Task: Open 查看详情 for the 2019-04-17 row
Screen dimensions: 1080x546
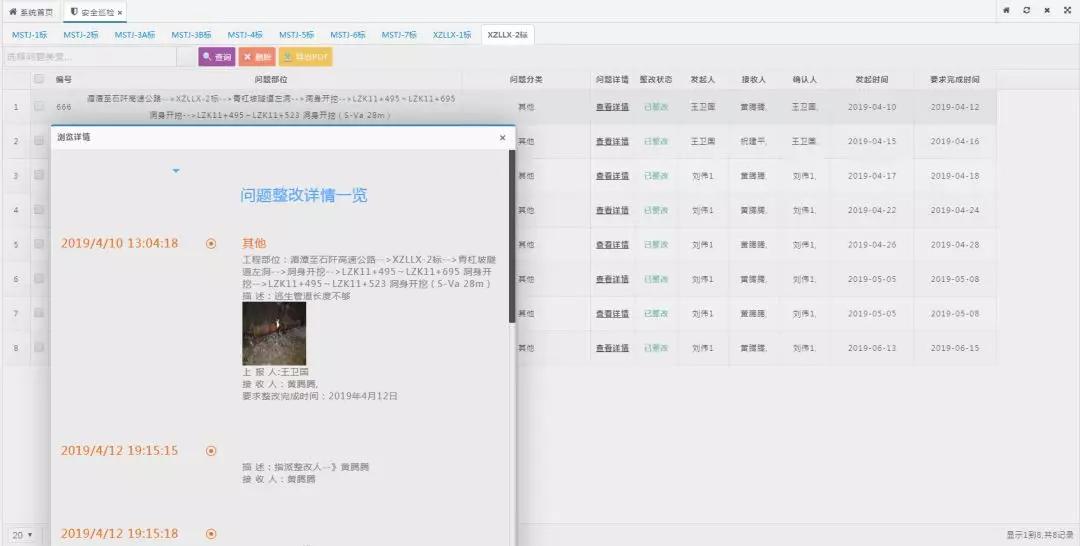Action: coord(612,176)
